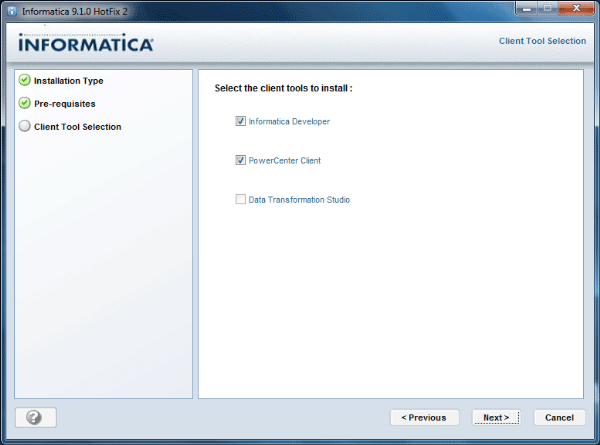Image resolution: width=600 pixels, height=445 pixels.
Task: Uncheck the Informatica Developer checkbox
Action: pyautogui.click(x=240, y=121)
